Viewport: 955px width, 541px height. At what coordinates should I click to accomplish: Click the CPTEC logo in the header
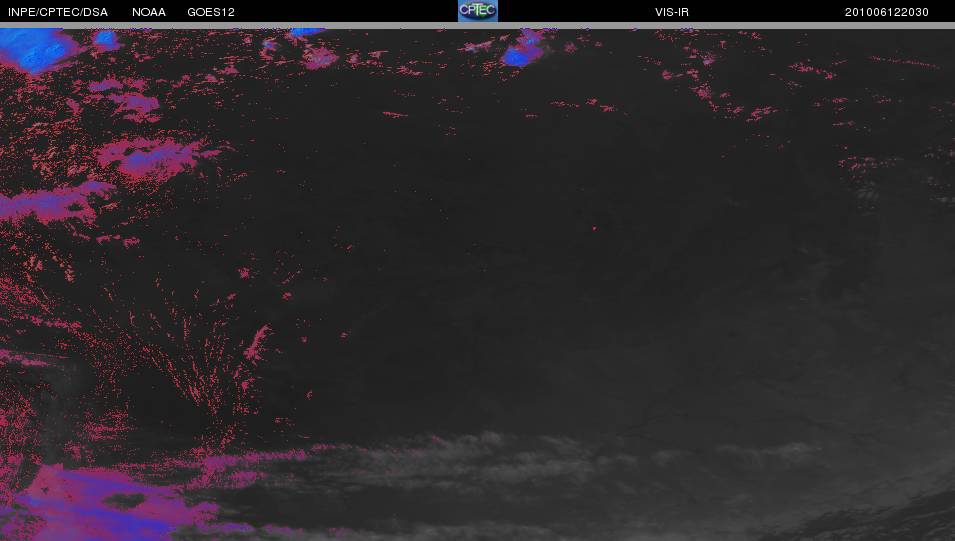tap(478, 10)
